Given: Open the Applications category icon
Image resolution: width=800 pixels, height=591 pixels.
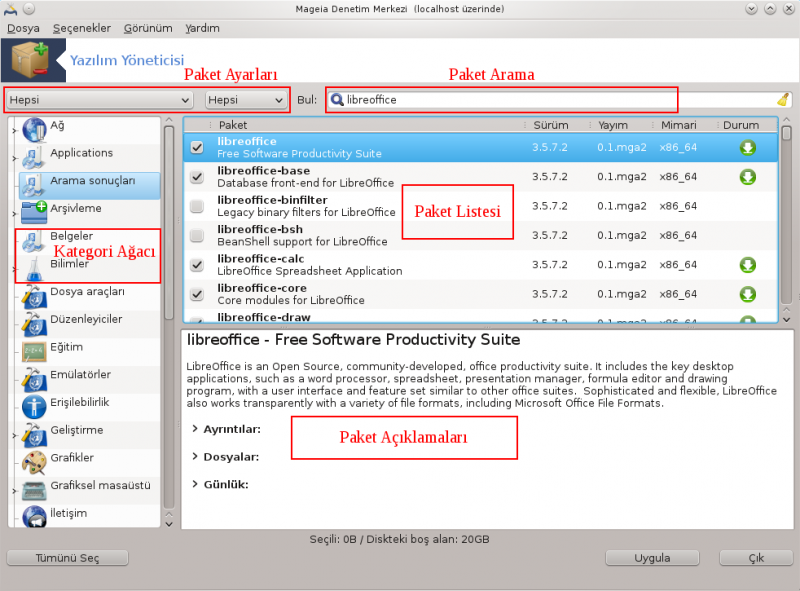Looking at the screenshot, I should (x=34, y=158).
